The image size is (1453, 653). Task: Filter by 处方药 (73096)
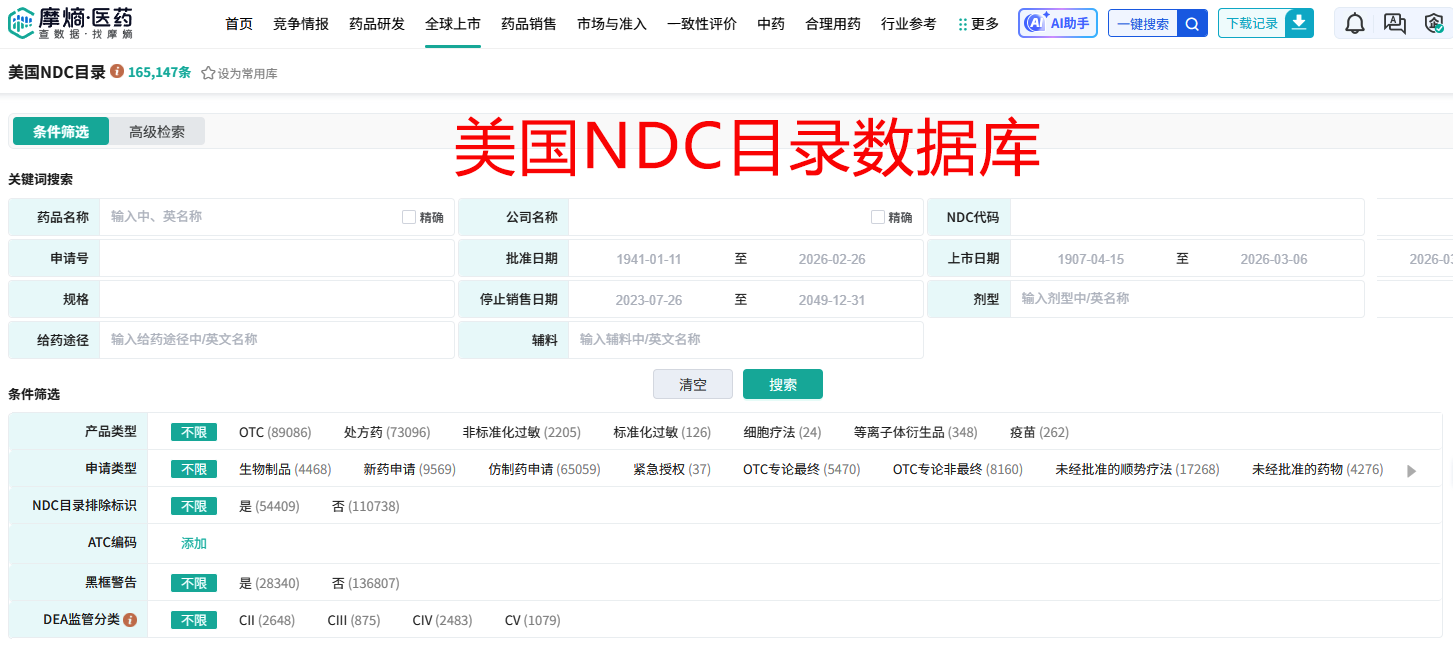click(387, 433)
